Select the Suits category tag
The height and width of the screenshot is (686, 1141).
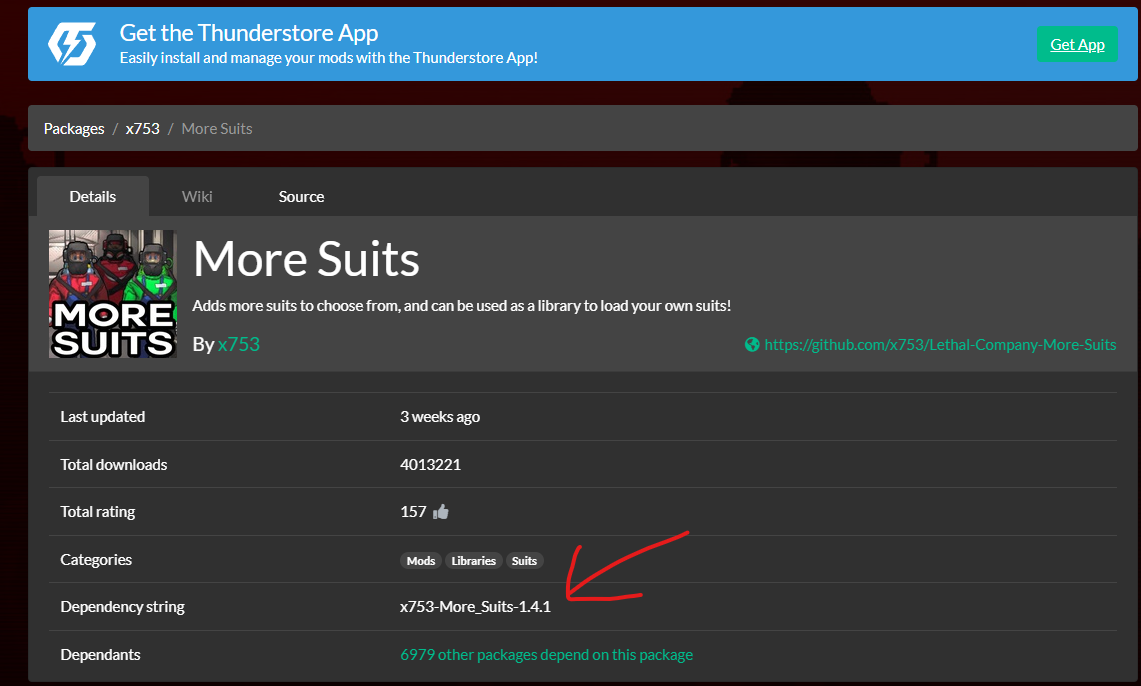(524, 561)
